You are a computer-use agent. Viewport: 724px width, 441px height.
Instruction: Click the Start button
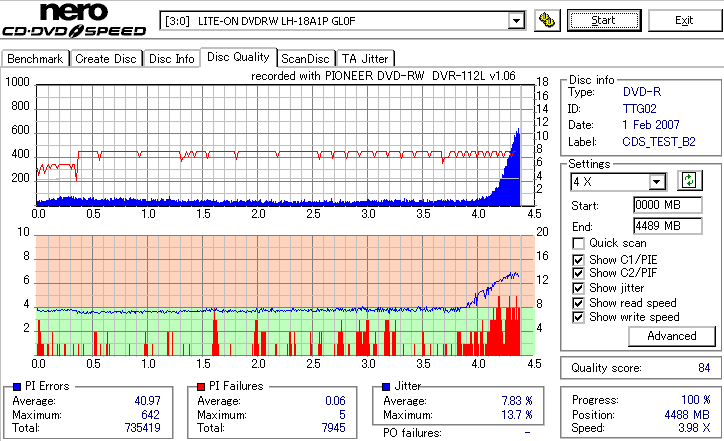point(604,20)
